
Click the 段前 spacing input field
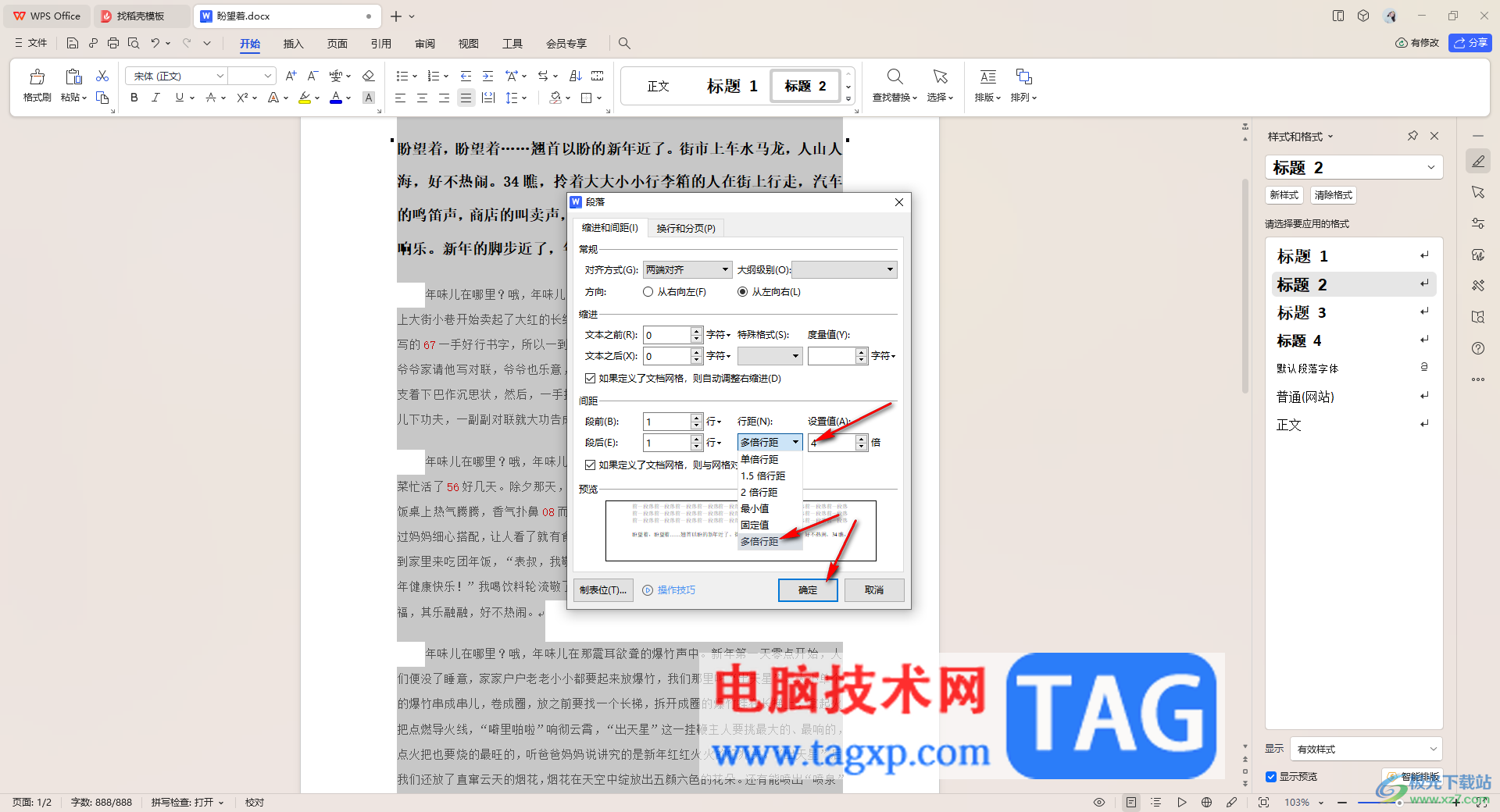coord(666,422)
